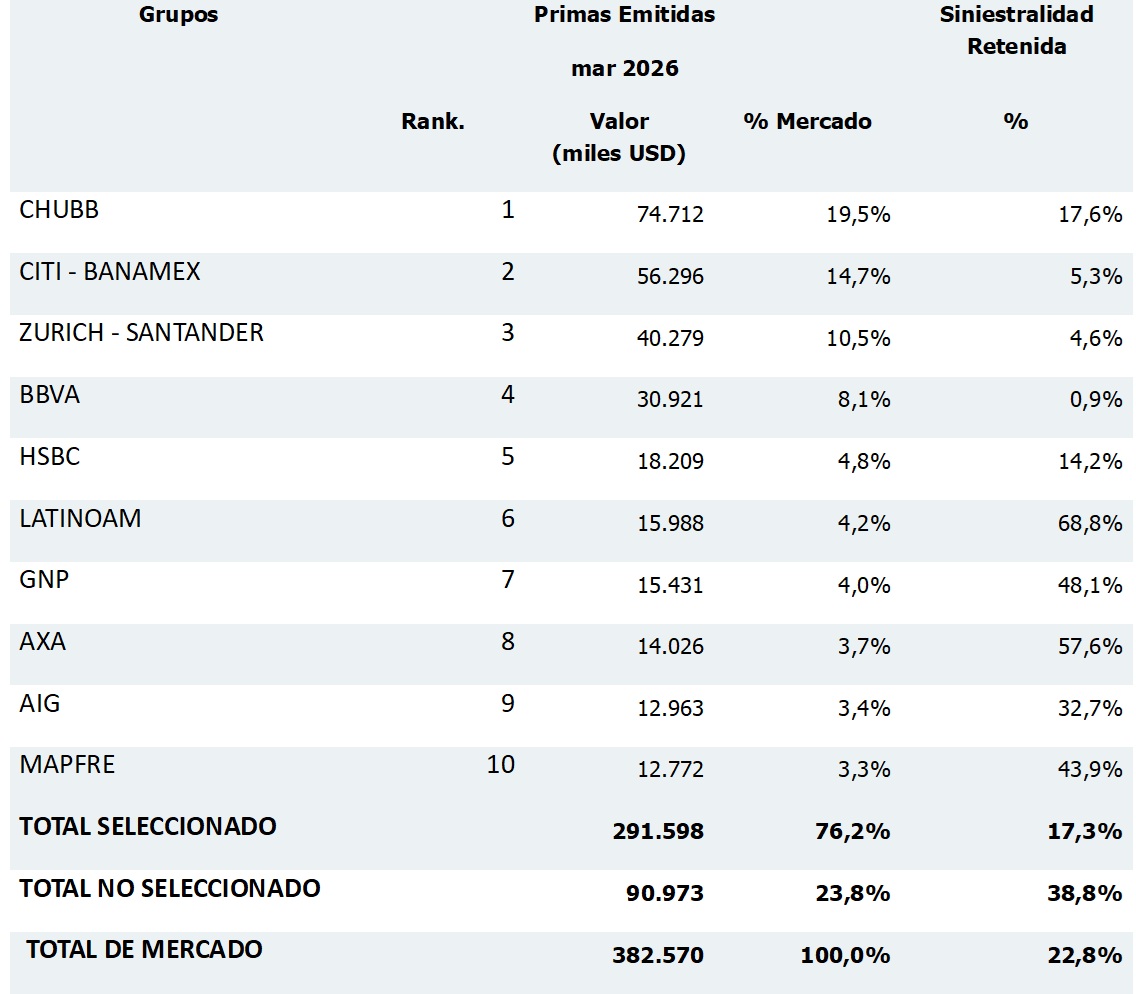Image resolution: width=1136 pixels, height=994 pixels.
Task: Select the Primas Emitidas header
Action: tap(625, 14)
